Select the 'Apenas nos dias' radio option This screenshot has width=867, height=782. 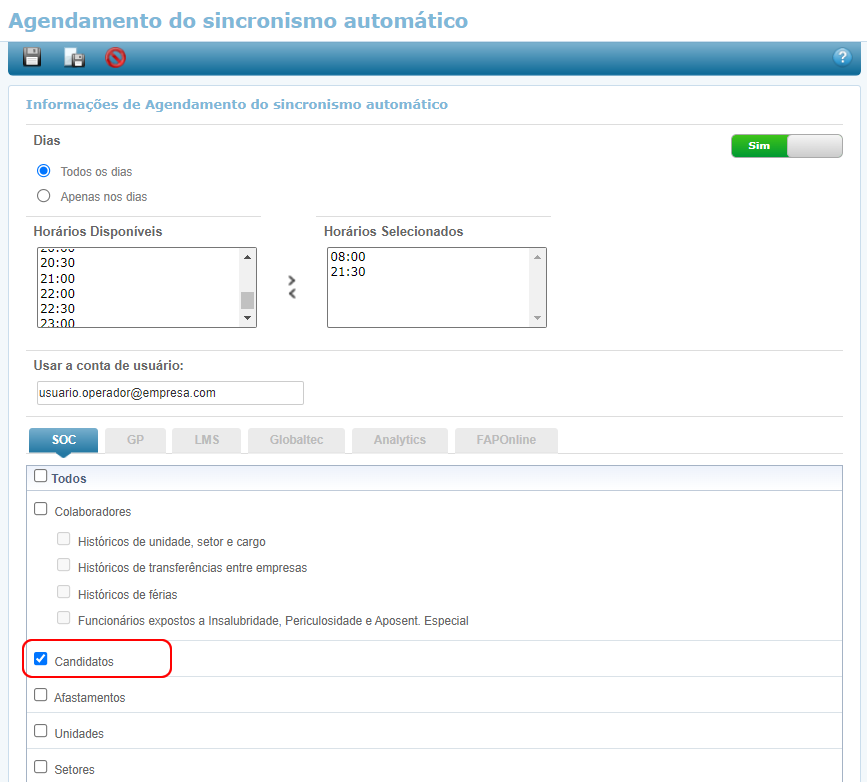[x=43, y=196]
